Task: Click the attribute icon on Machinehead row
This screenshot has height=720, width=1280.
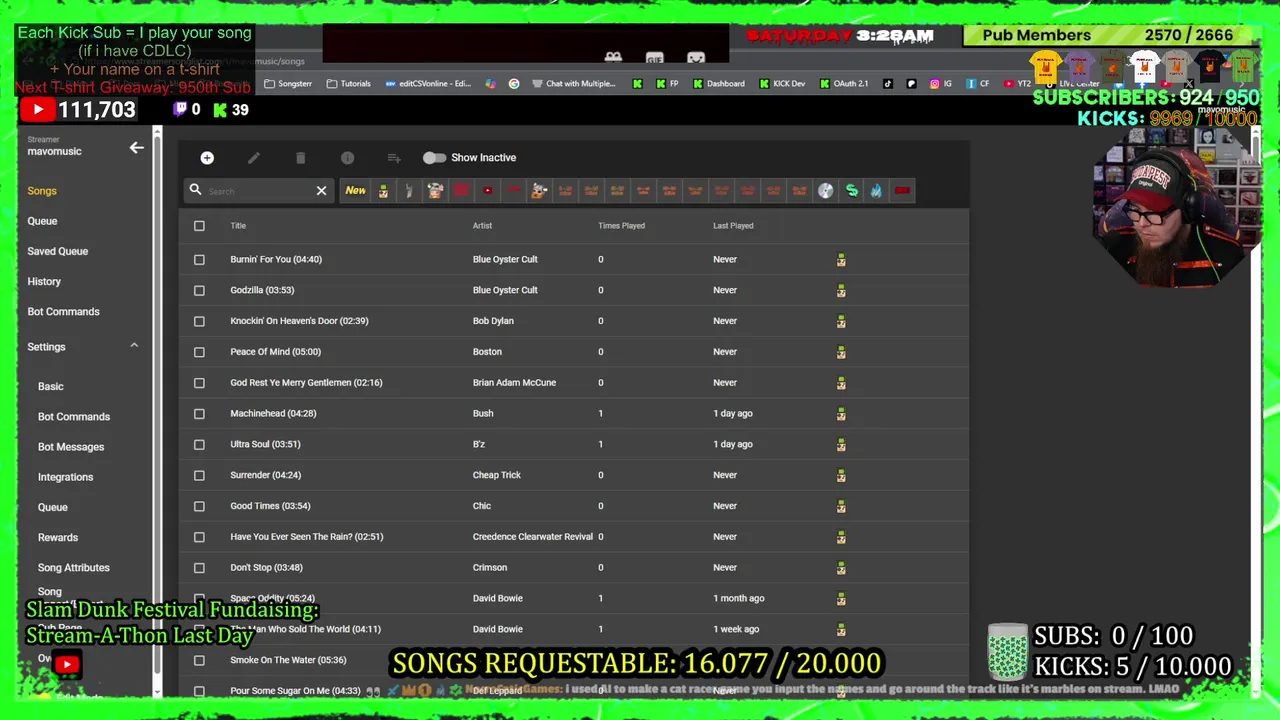Action: click(x=841, y=414)
